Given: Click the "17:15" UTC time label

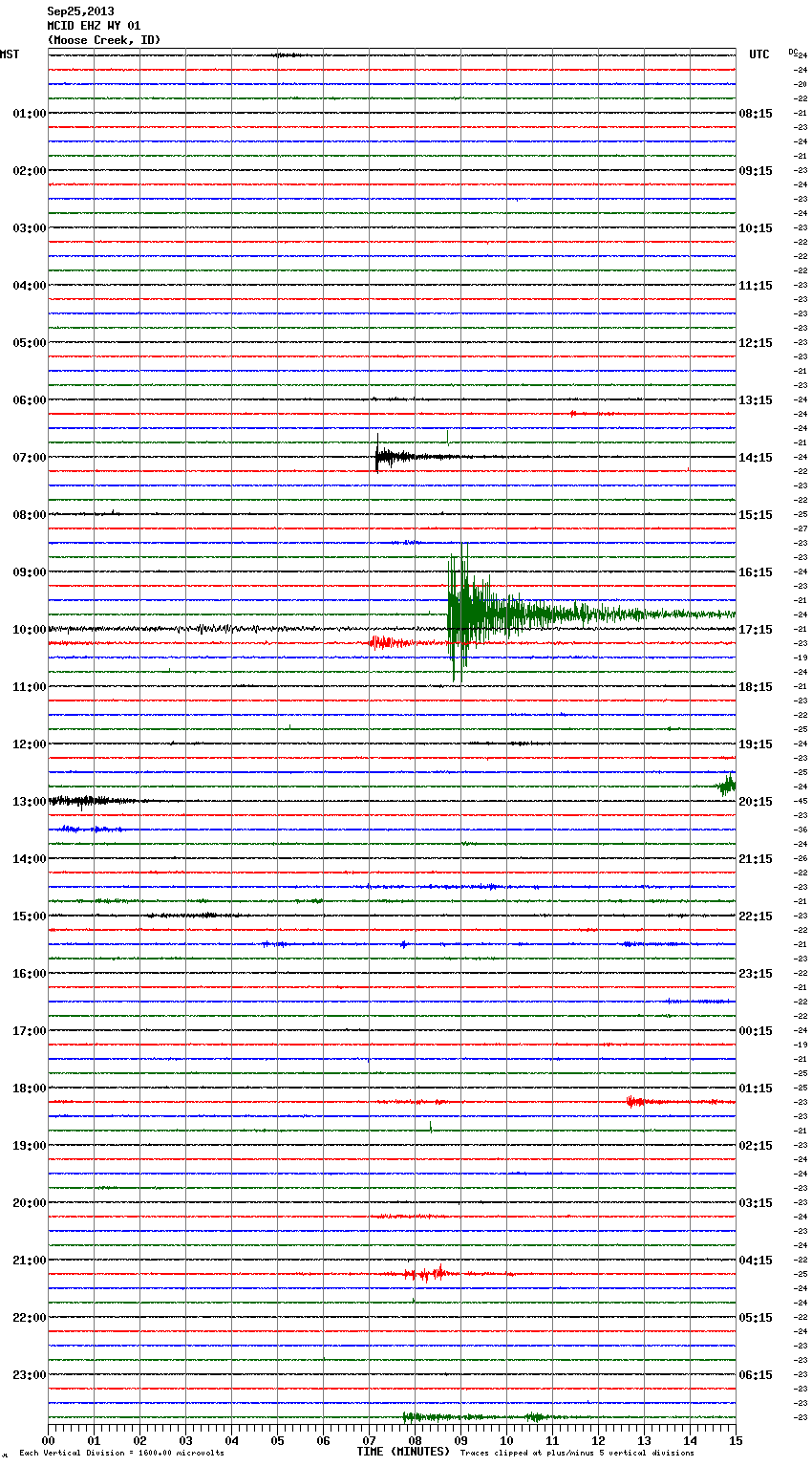Looking at the screenshot, I should tap(756, 630).
